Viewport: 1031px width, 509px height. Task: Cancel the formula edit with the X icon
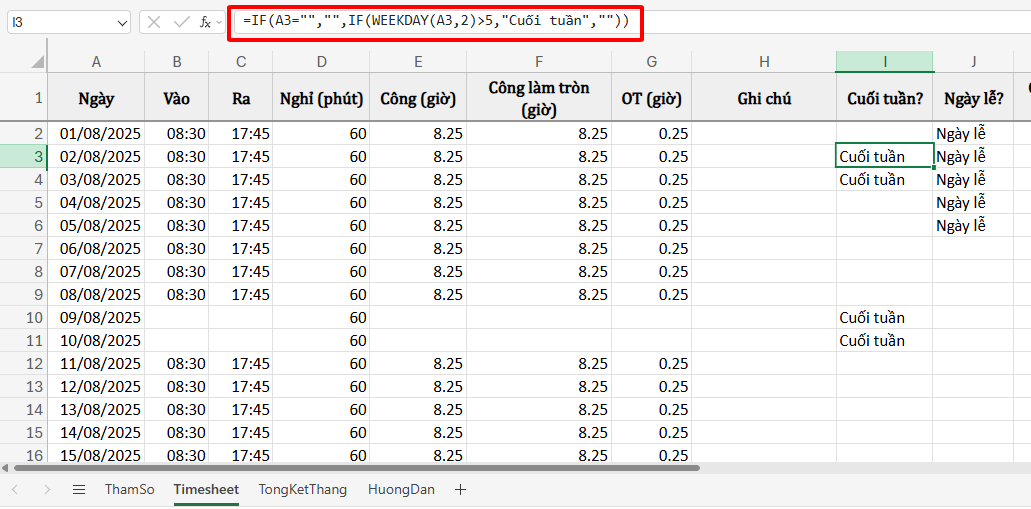154,21
